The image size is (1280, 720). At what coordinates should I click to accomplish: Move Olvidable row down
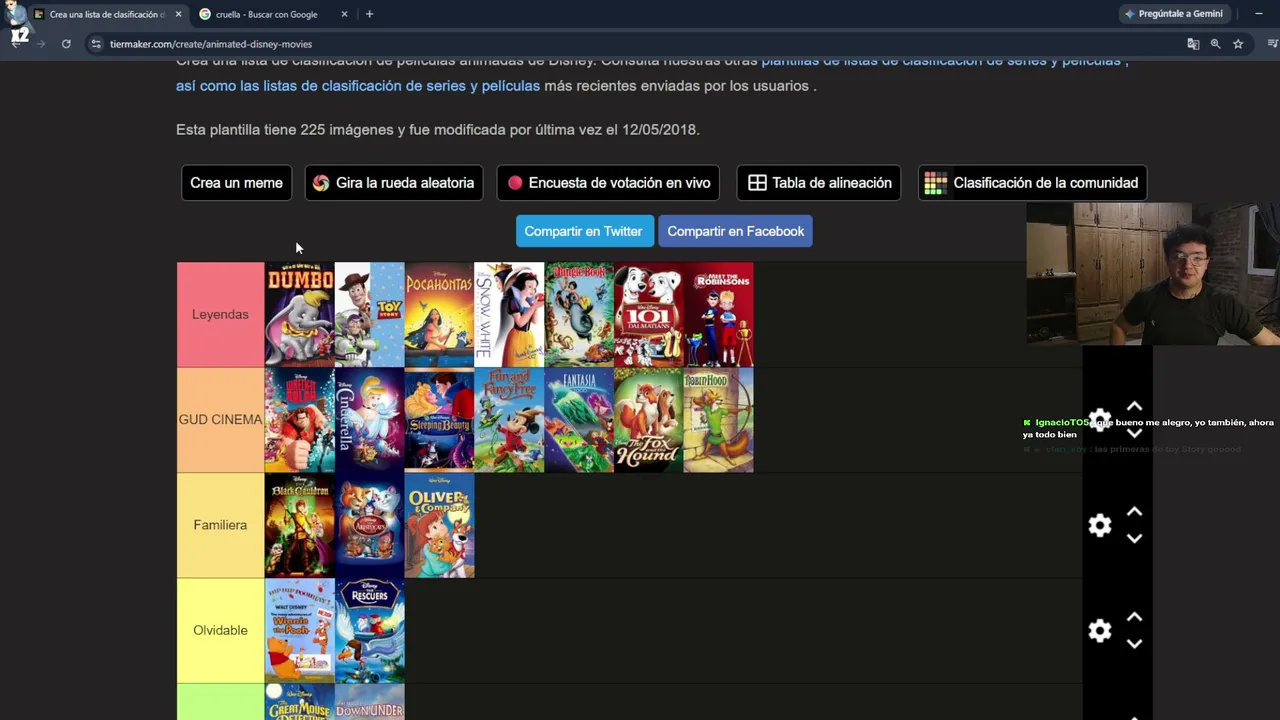point(1134,643)
